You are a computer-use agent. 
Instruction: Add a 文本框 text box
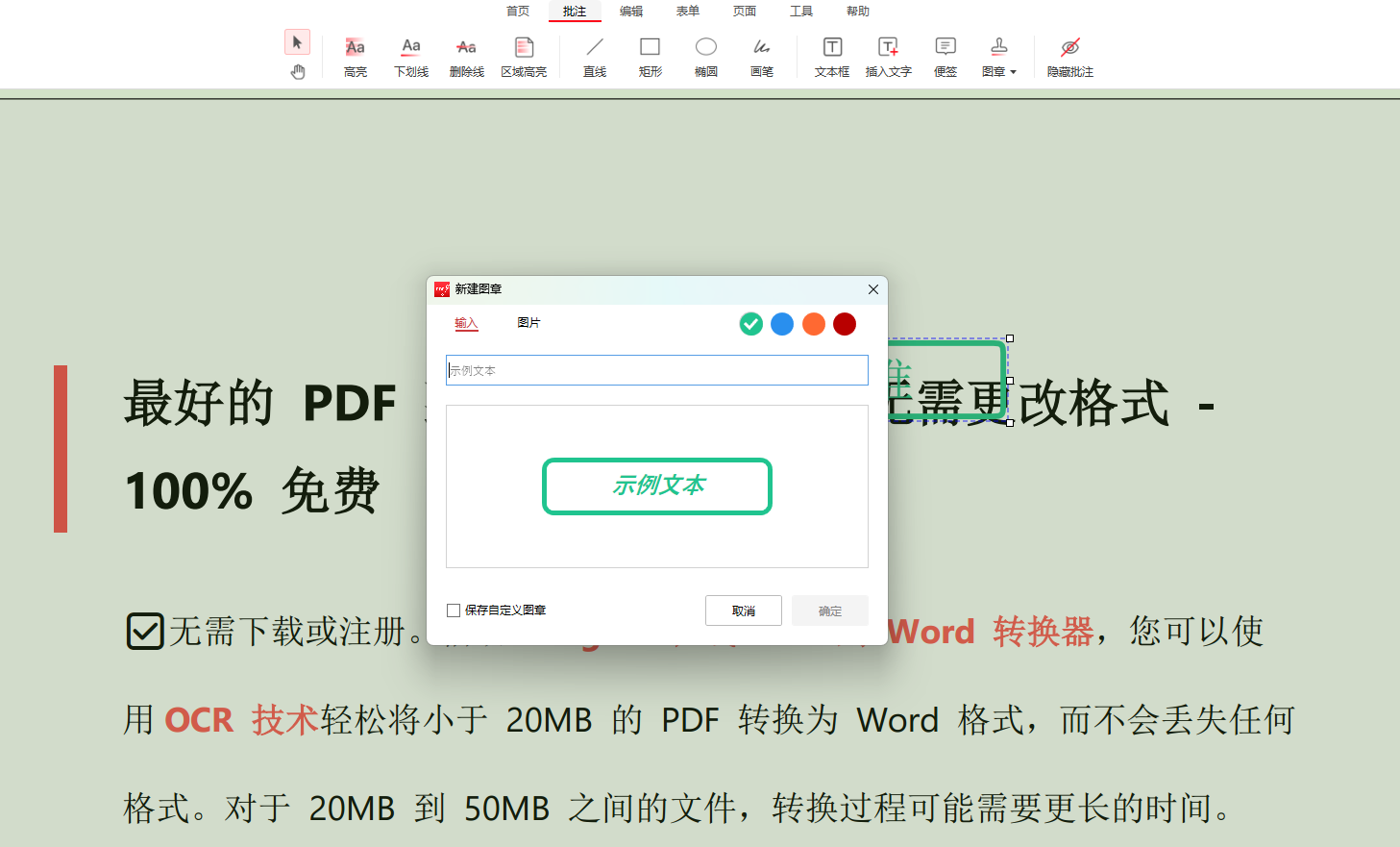click(x=832, y=58)
